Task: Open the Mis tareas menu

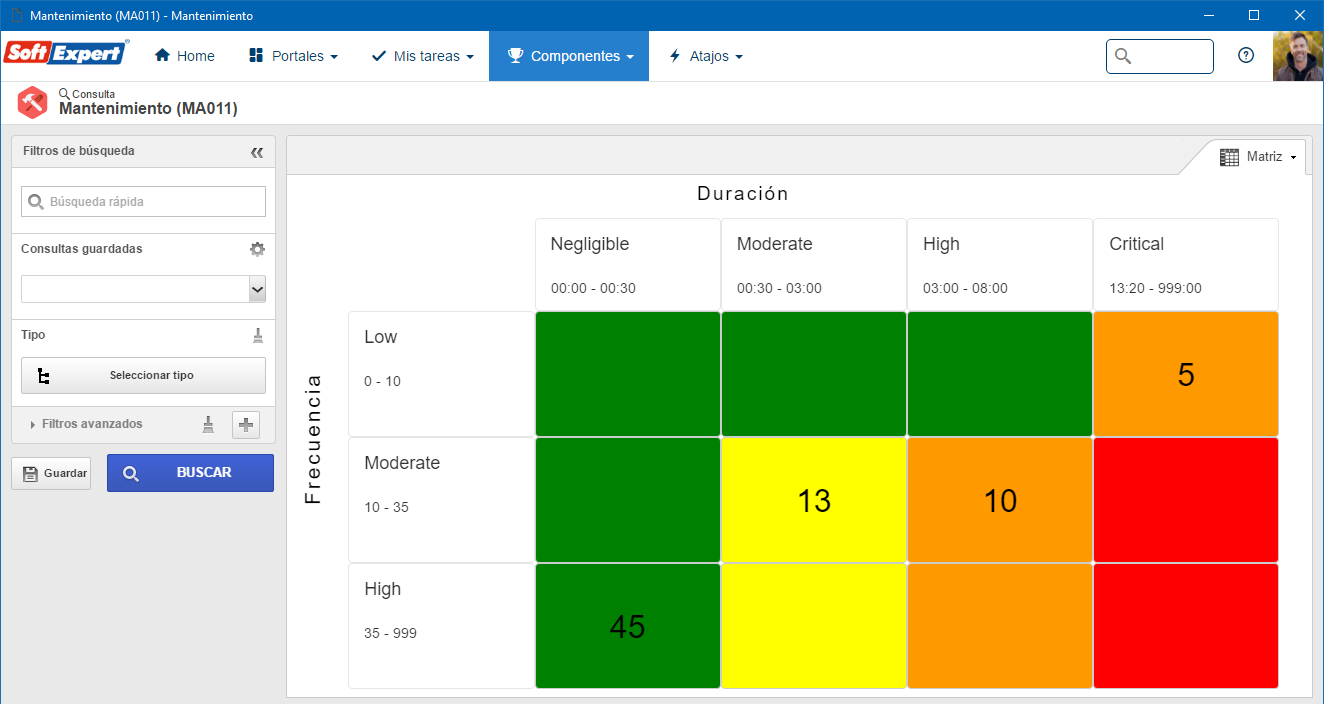Action: [x=422, y=56]
